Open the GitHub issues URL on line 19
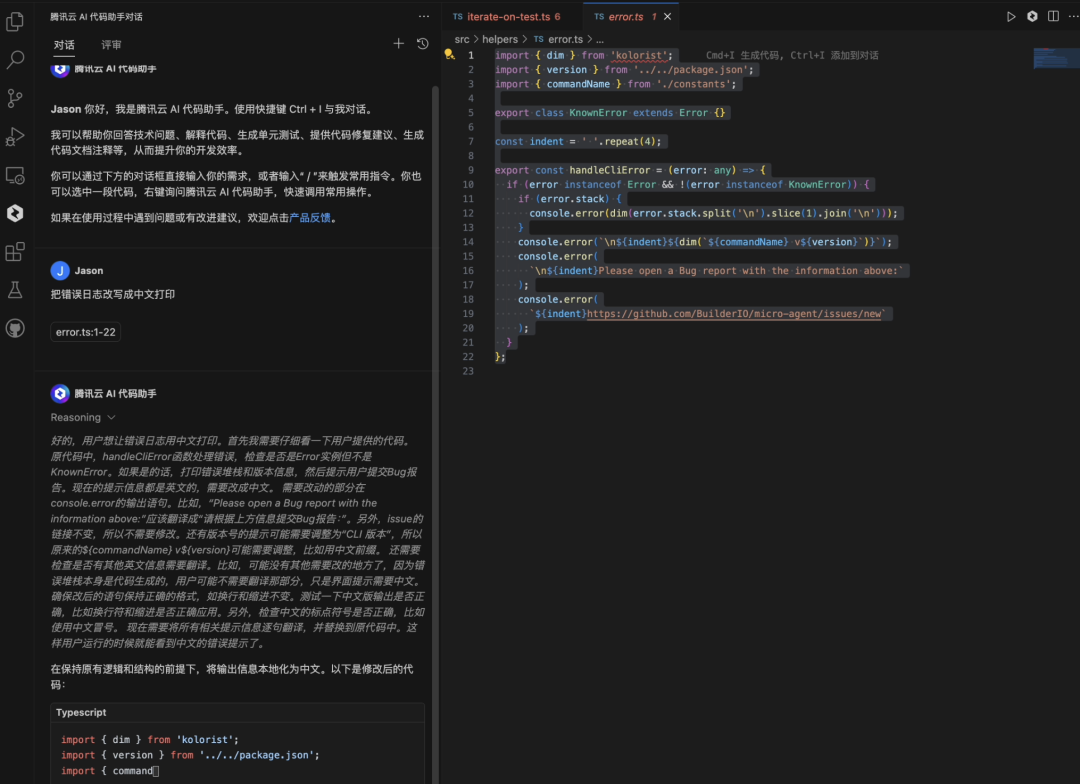The image size is (1080, 784). [734, 313]
